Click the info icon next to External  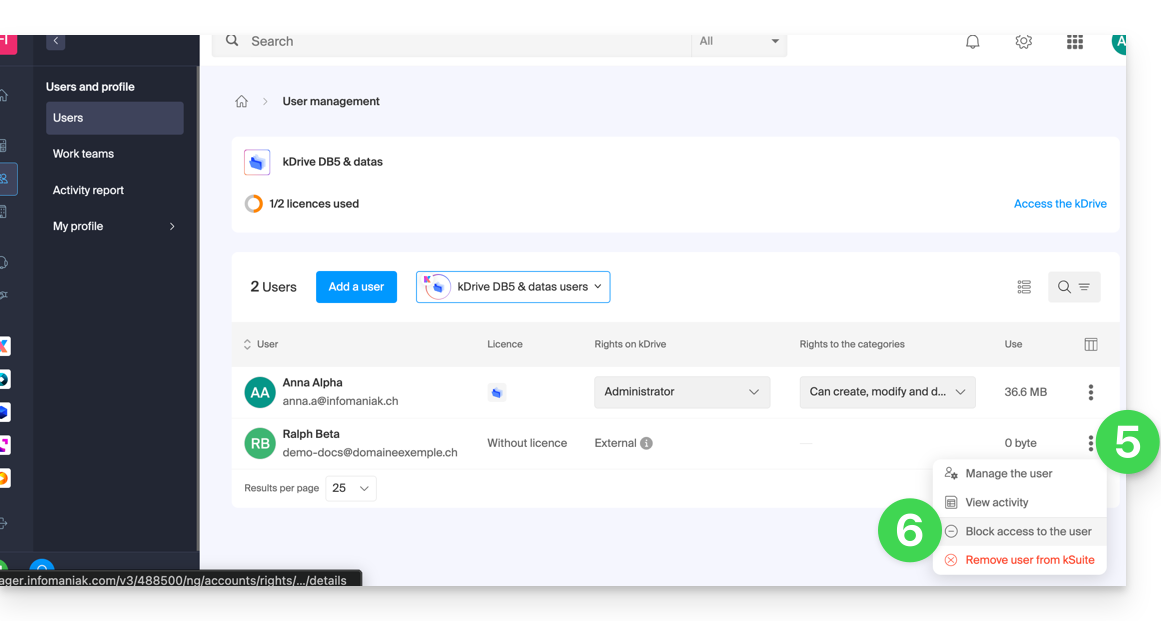click(x=646, y=443)
